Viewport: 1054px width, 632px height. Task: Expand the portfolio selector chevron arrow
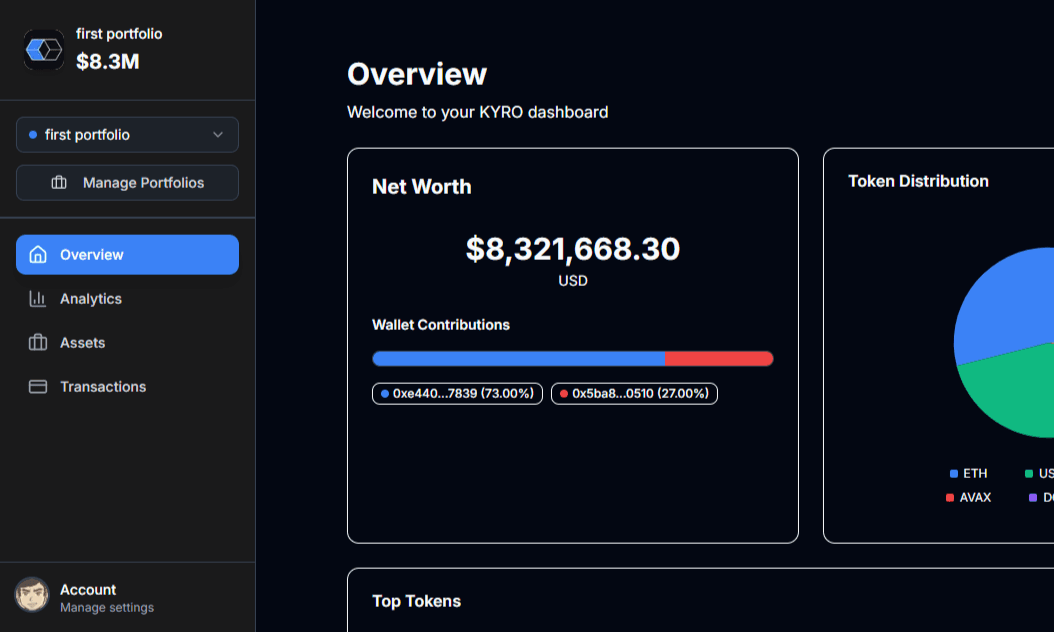coord(218,135)
